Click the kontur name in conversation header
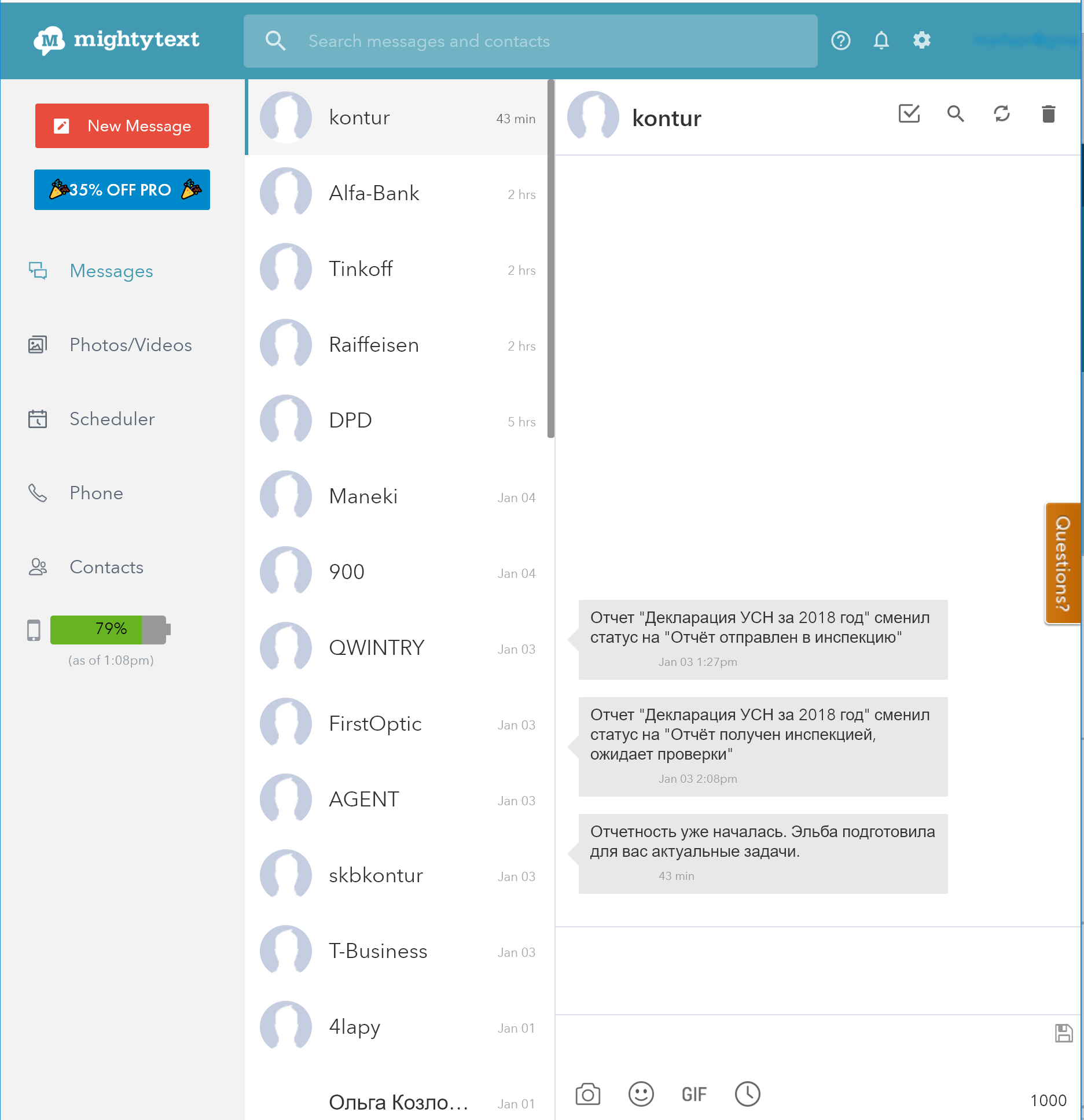 [667, 118]
